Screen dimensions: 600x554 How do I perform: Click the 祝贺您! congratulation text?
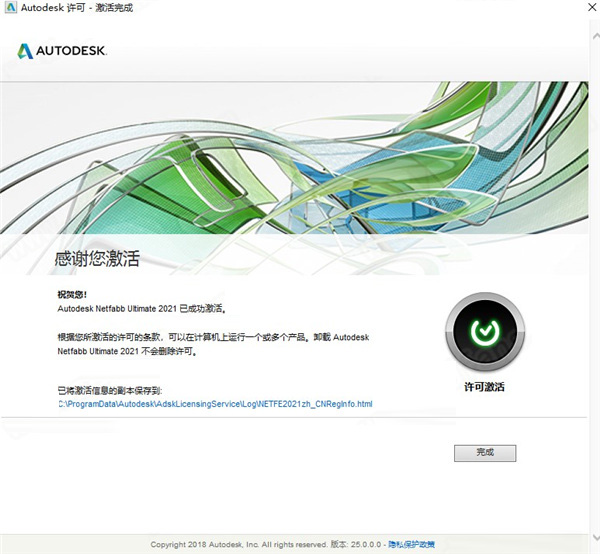(72, 295)
